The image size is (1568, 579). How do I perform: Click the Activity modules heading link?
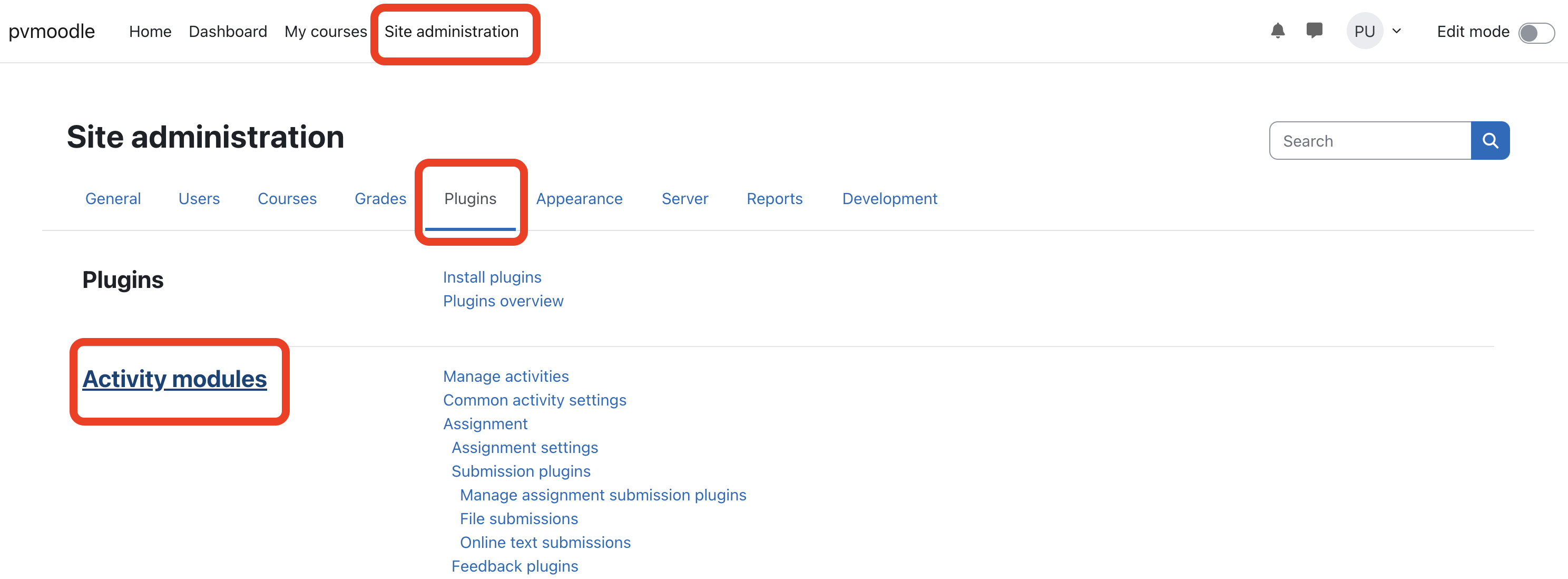click(175, 379)
